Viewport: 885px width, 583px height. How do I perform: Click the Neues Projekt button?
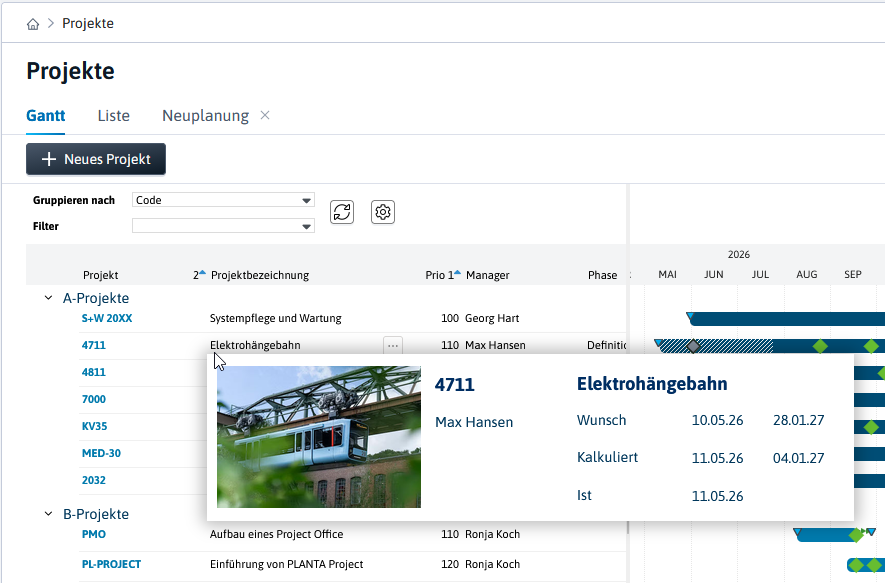coord(96,159)
